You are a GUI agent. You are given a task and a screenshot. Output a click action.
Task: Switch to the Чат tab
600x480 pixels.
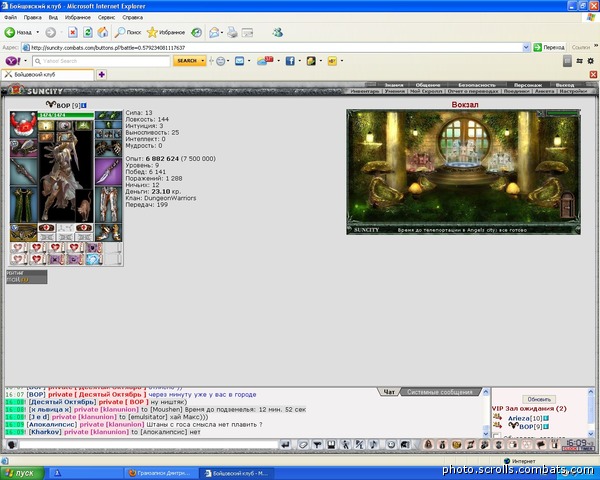click(x=389, y=392)
